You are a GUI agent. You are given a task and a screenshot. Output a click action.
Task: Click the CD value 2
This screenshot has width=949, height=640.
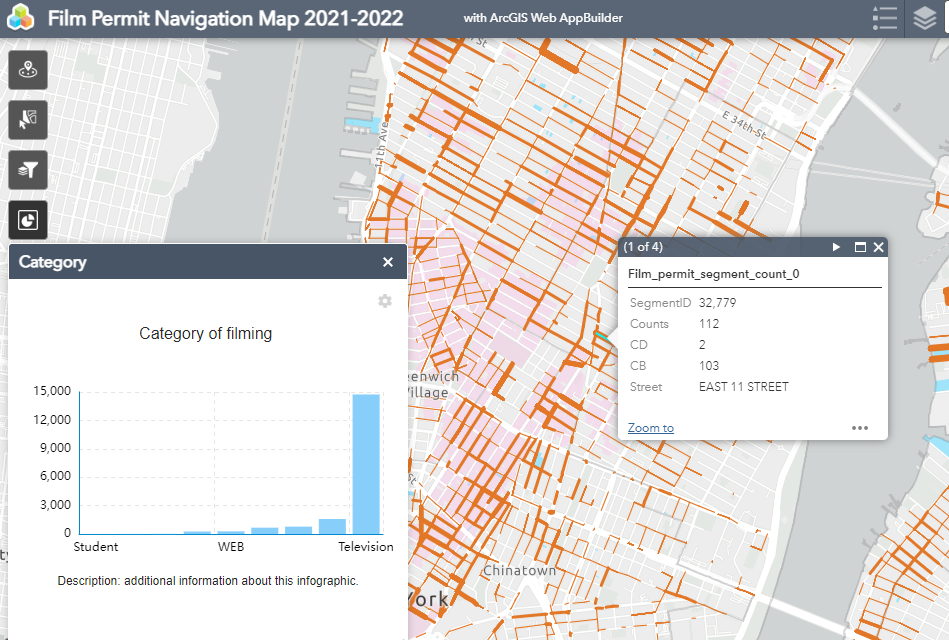pyautogui.click(x=702, y=345)
